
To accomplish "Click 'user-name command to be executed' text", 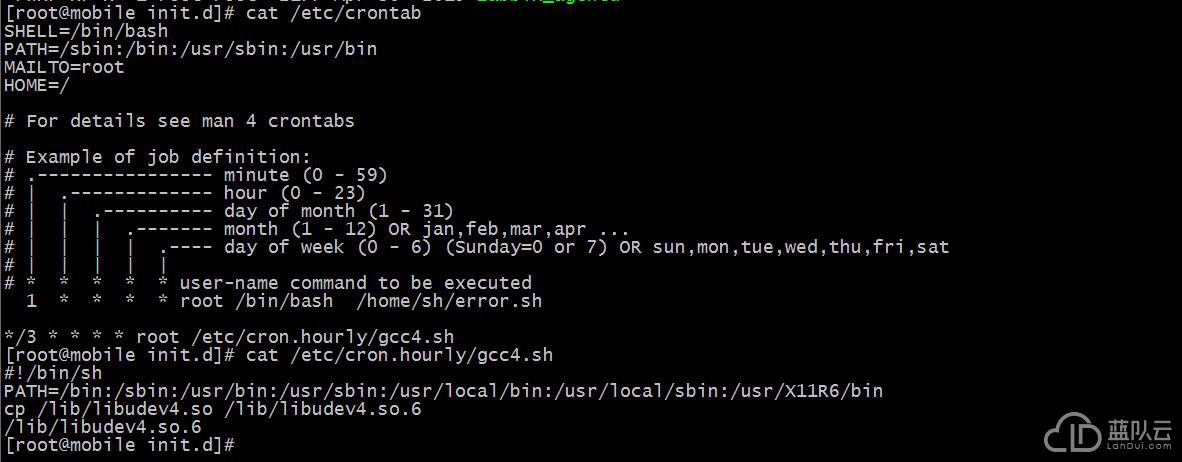I will [x=356, y=283].
